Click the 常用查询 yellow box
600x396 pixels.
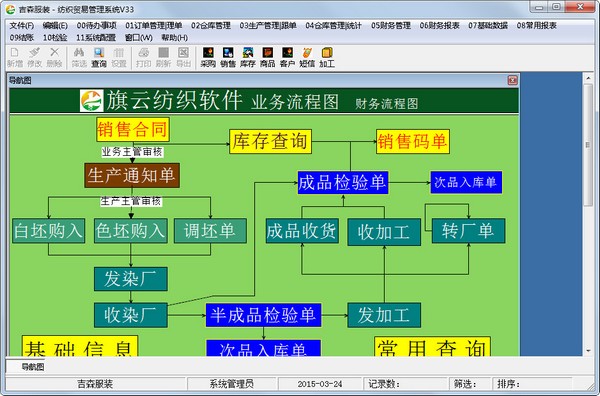pos(432,347)
